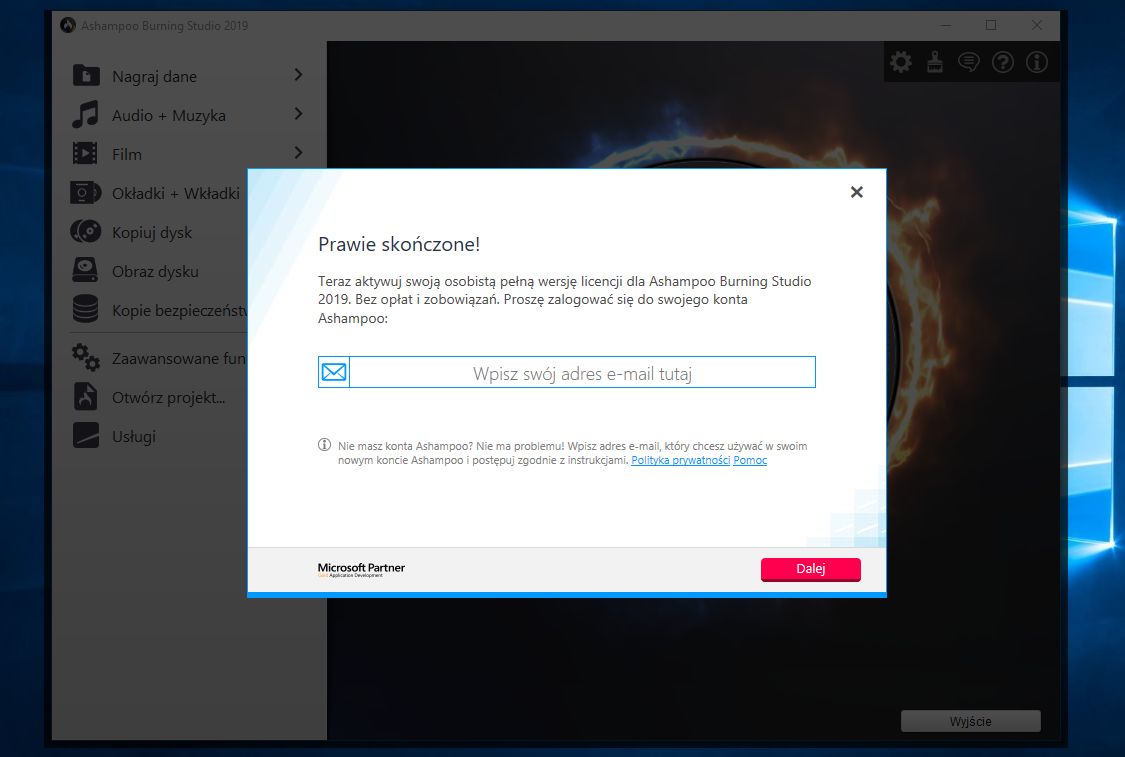Click the Obraz dysku drive icon
Viewport: 1125px width, 757px height.
85,271
